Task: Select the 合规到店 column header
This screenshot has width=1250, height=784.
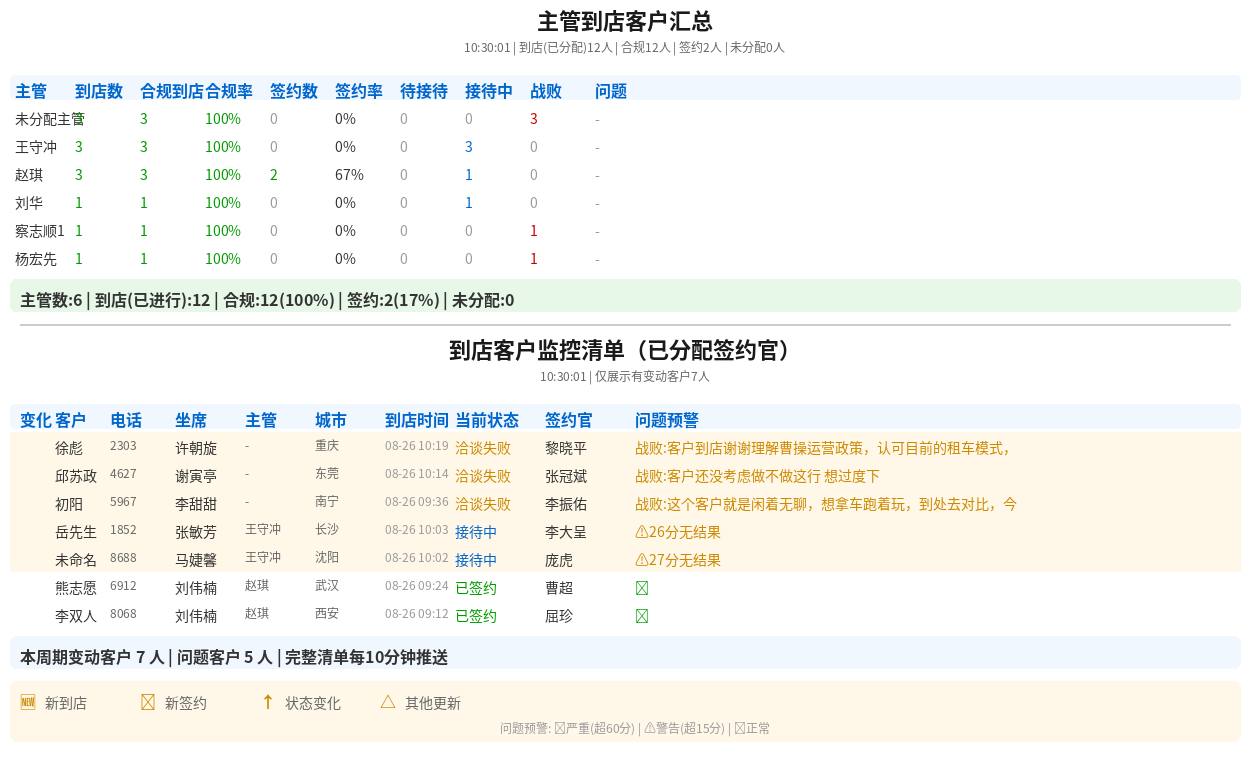Action: pyautogui.click(x=172, y=91)
